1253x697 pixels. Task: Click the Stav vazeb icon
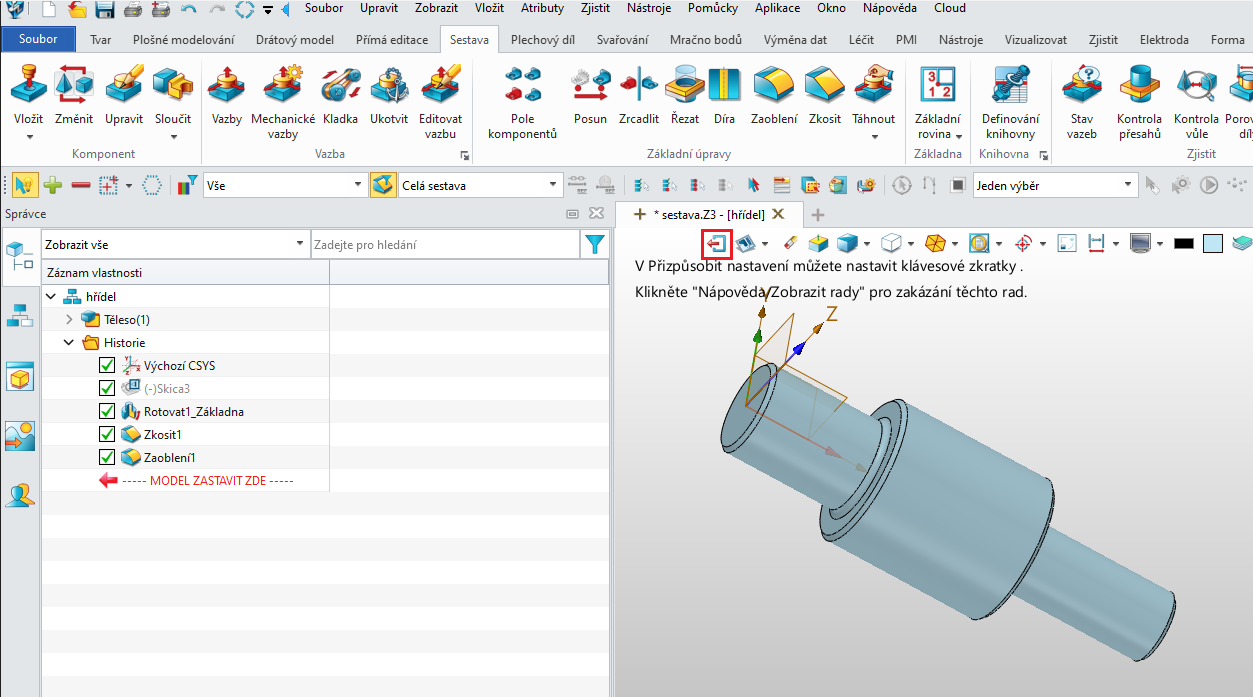(x=1081, y=102)
